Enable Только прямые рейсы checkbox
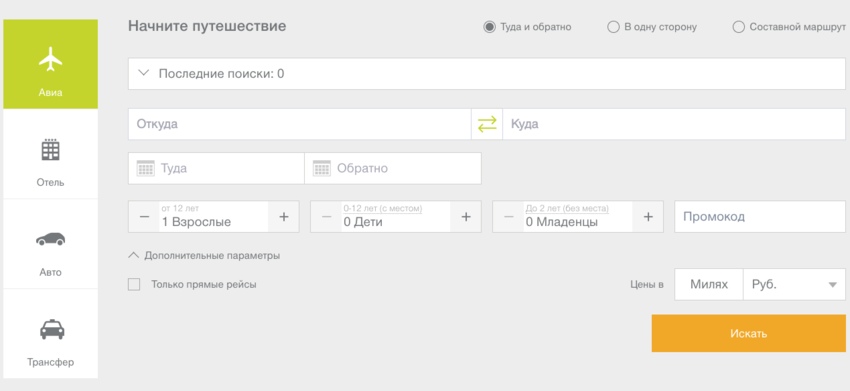The height and width of the screenshot is (391, 850). (134, 284)
